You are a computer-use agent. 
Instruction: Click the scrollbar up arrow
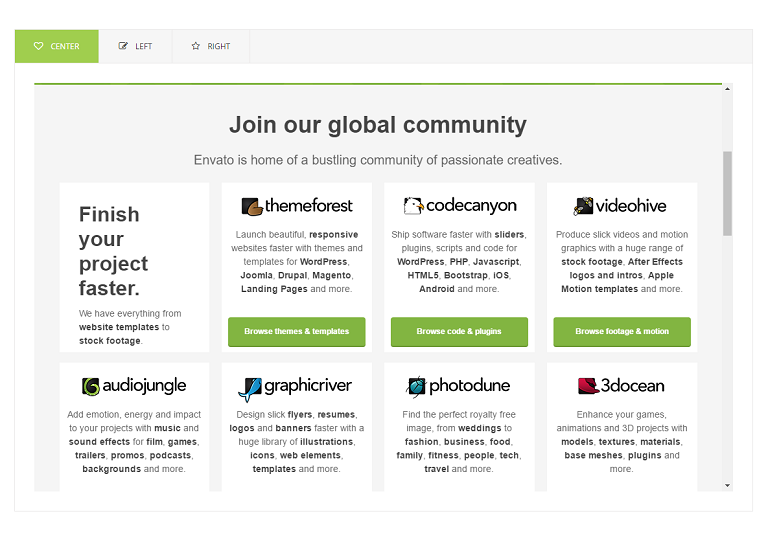pyautogui.click(x=727, y=89)
